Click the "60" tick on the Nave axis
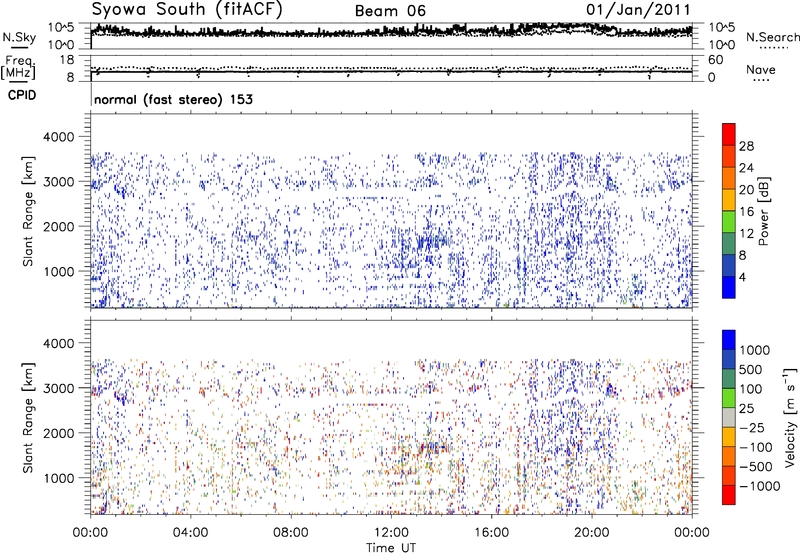The image size is (800, 554). [x=715, y=60]
